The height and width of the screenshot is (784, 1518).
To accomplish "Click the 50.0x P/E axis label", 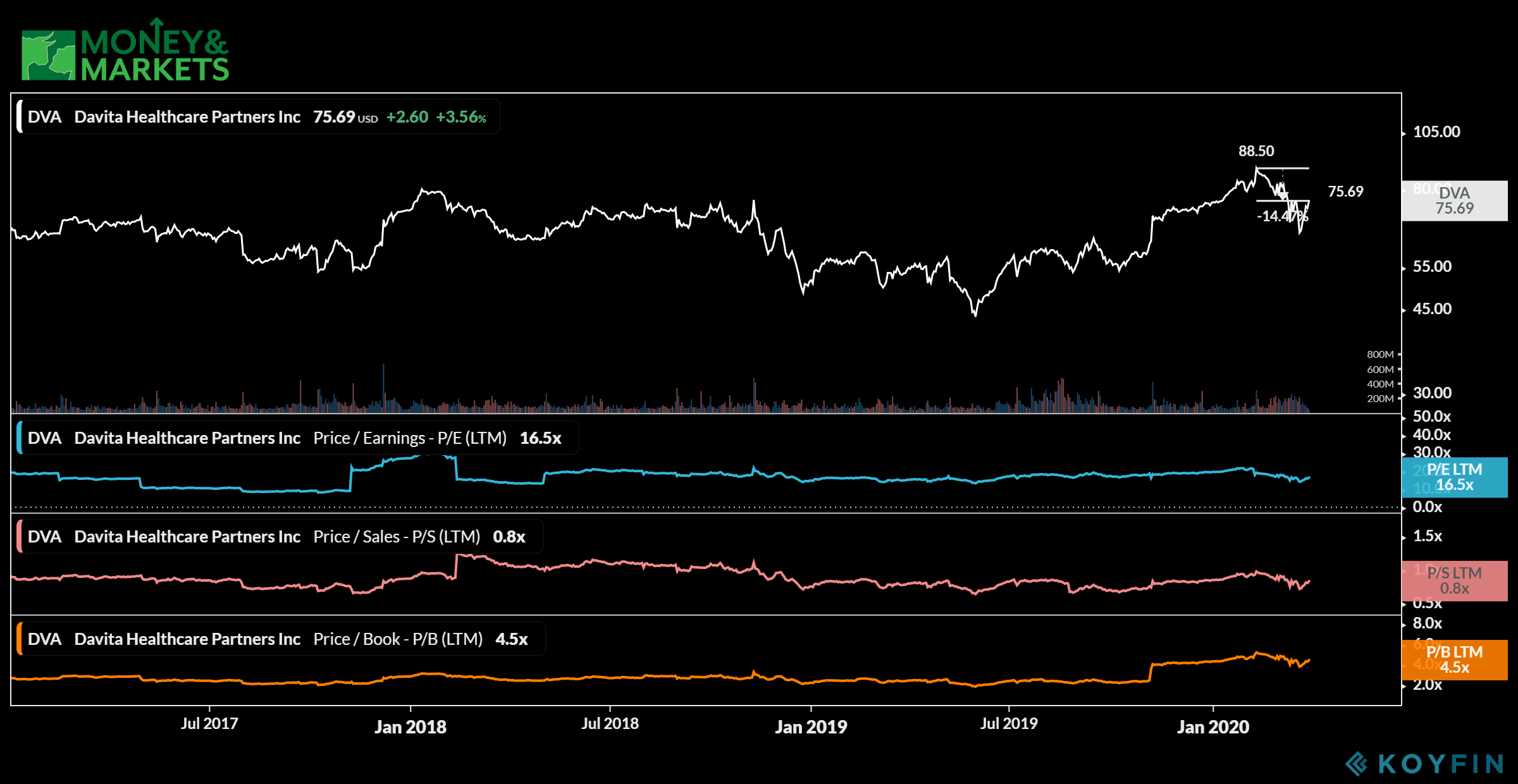I will (1432, 417).
